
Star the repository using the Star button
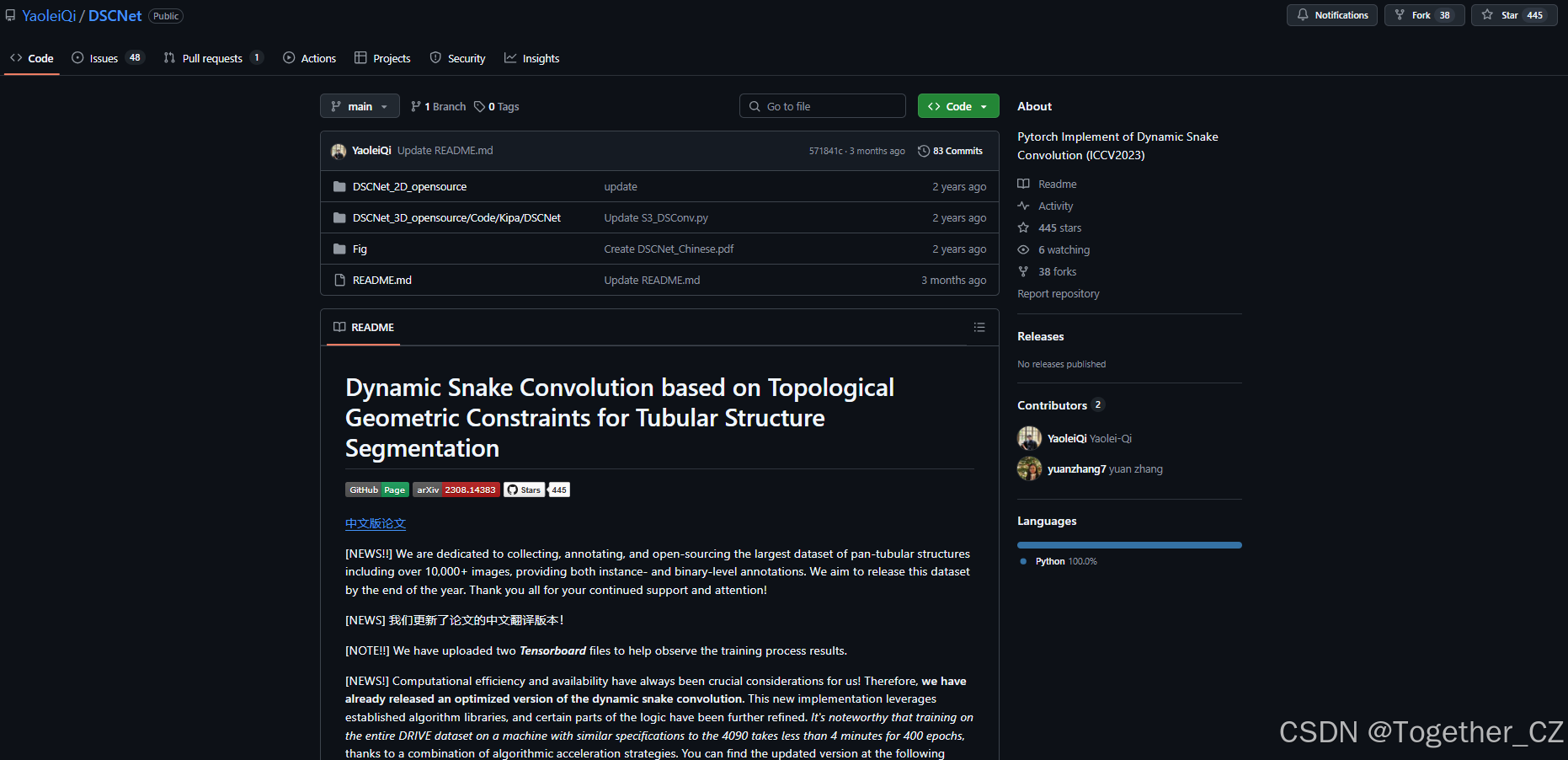tap(1512, 14)
